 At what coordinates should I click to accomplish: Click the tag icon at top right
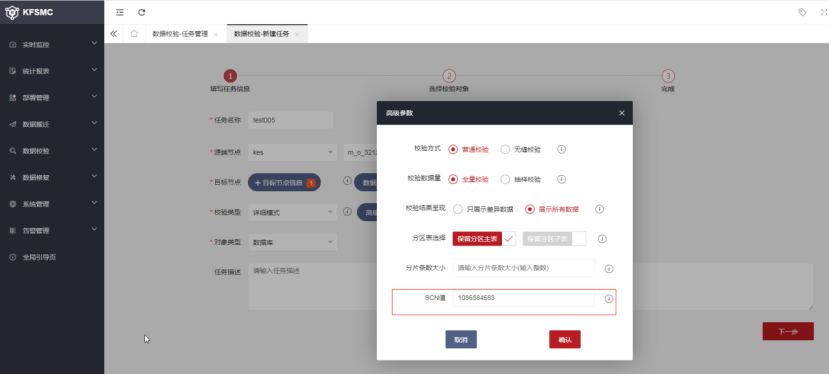click(x=802, y=12)
